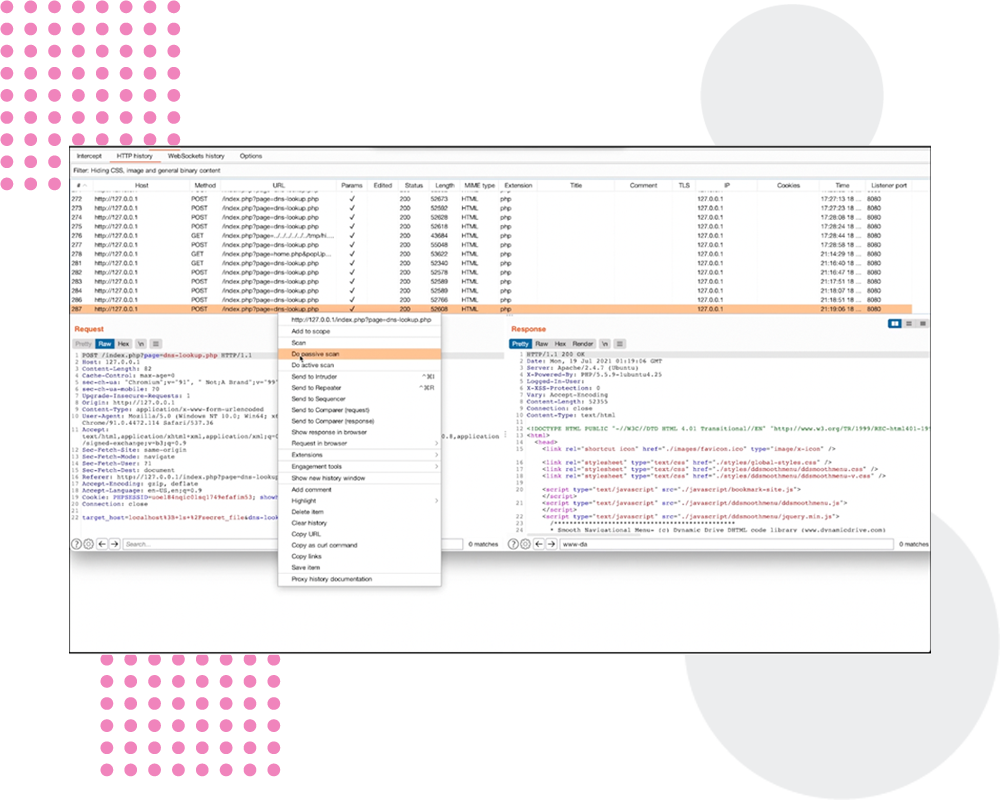Select combined tabbed layout icon

[922, 324]
